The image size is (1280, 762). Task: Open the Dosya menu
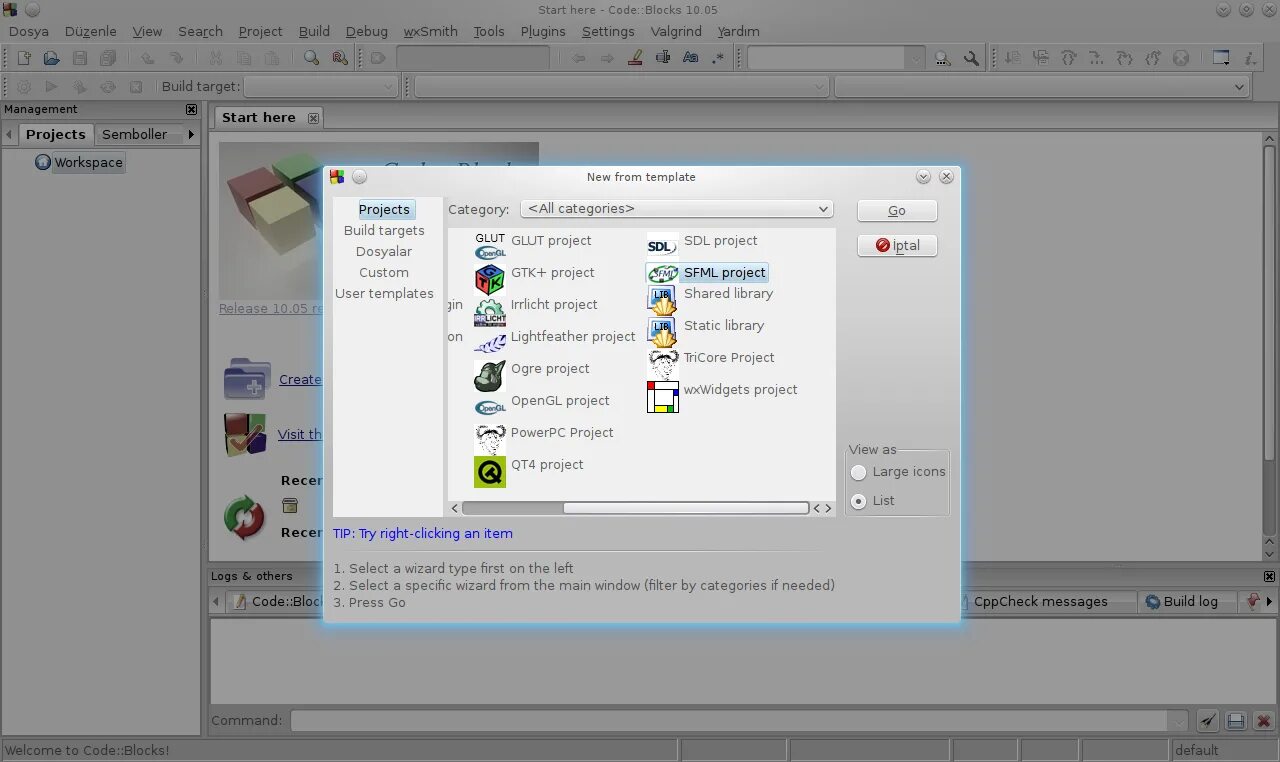tap(29, 31)
